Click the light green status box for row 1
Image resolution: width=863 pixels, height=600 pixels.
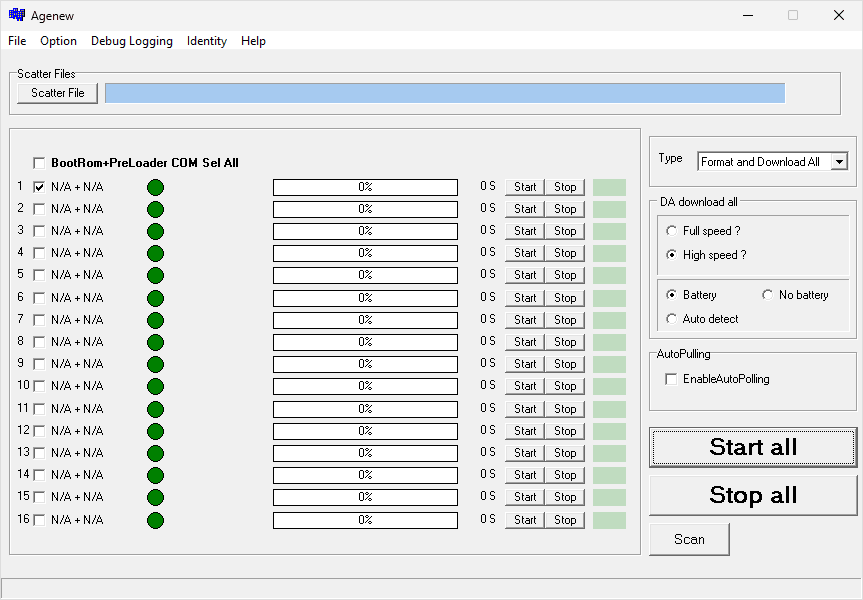pos(609,187)
